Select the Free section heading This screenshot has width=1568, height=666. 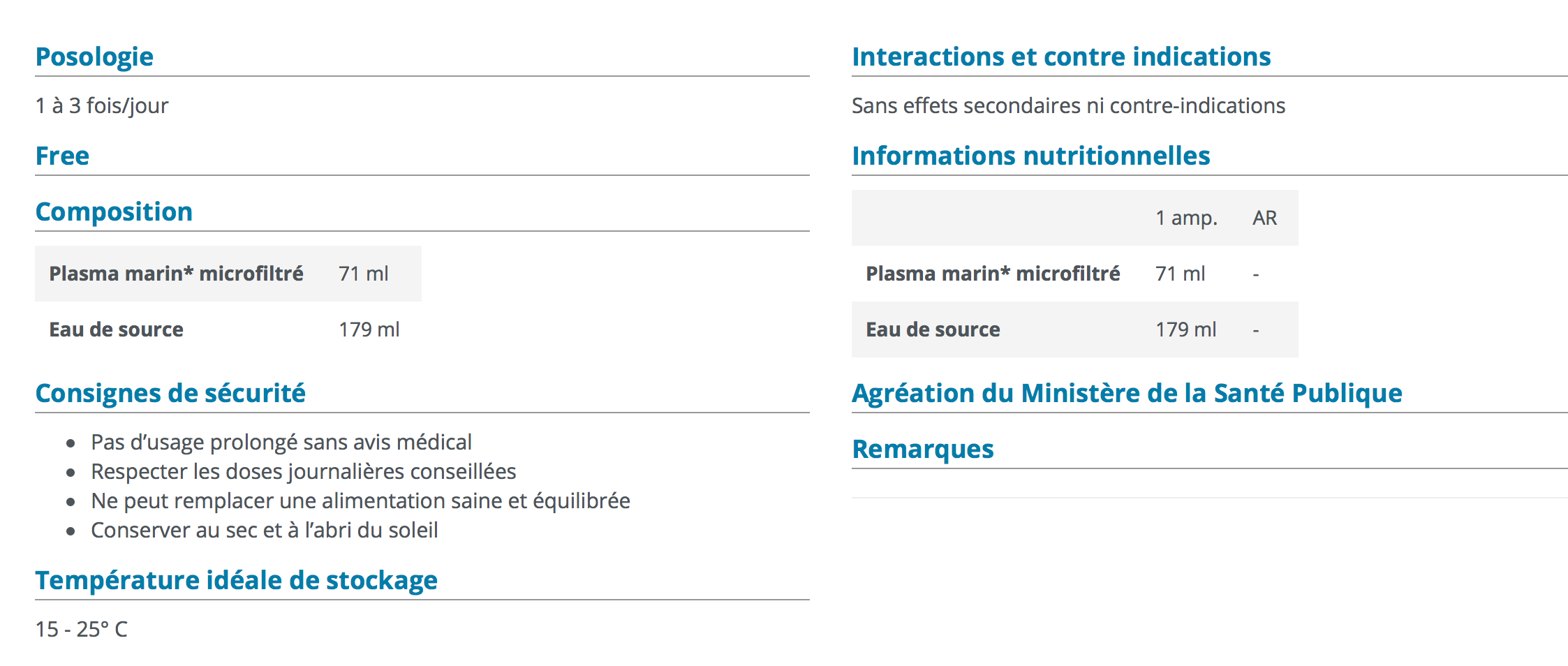pos(62,156)
